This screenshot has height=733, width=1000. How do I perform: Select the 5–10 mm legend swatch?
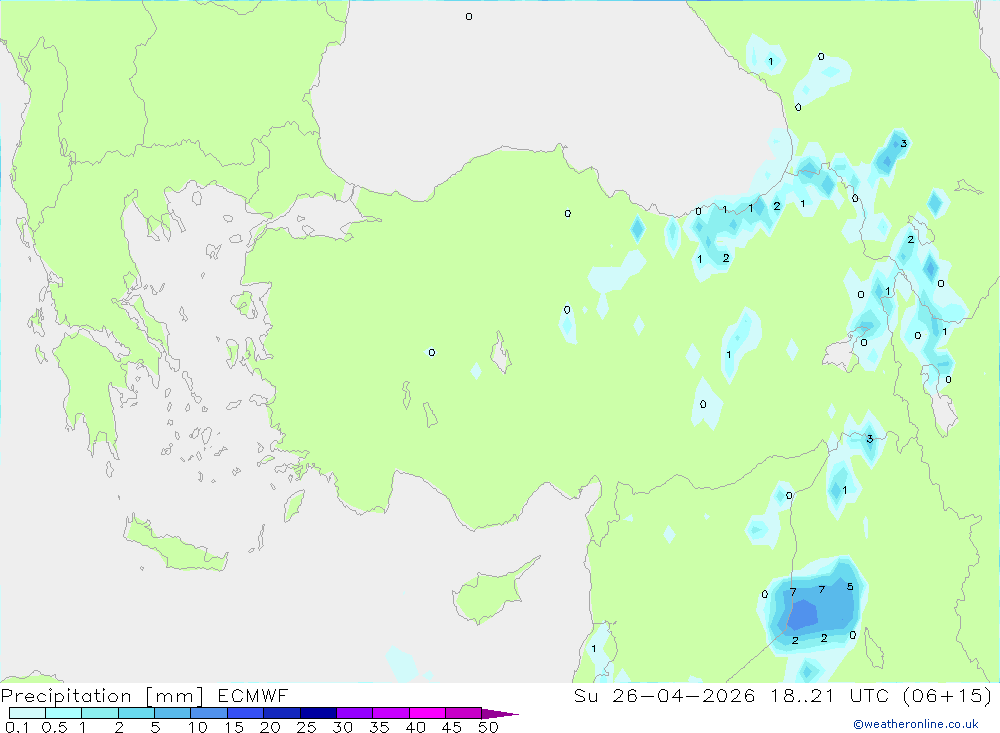coord(172,713)
